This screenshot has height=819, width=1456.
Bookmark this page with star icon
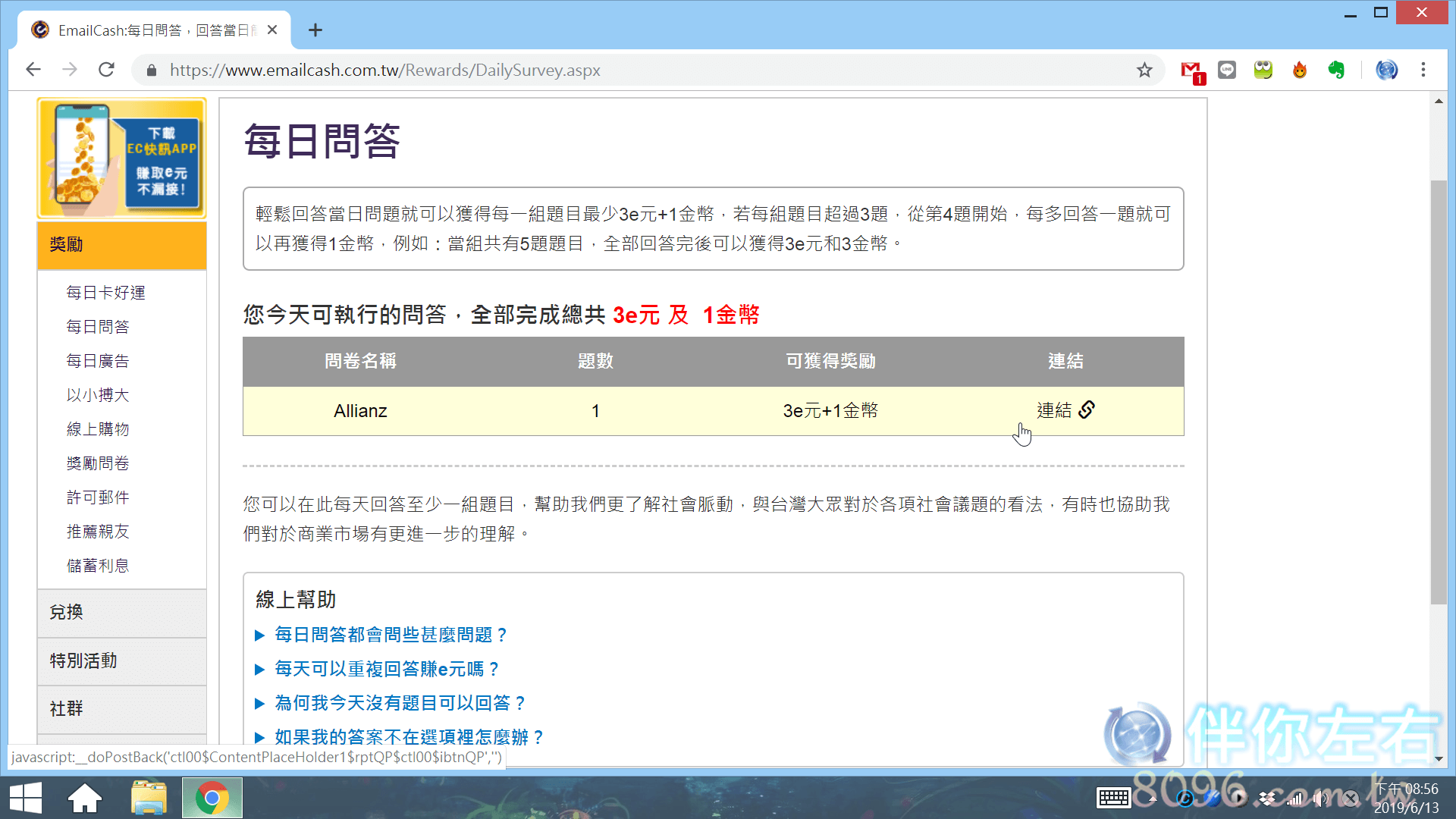[1144, 70]
